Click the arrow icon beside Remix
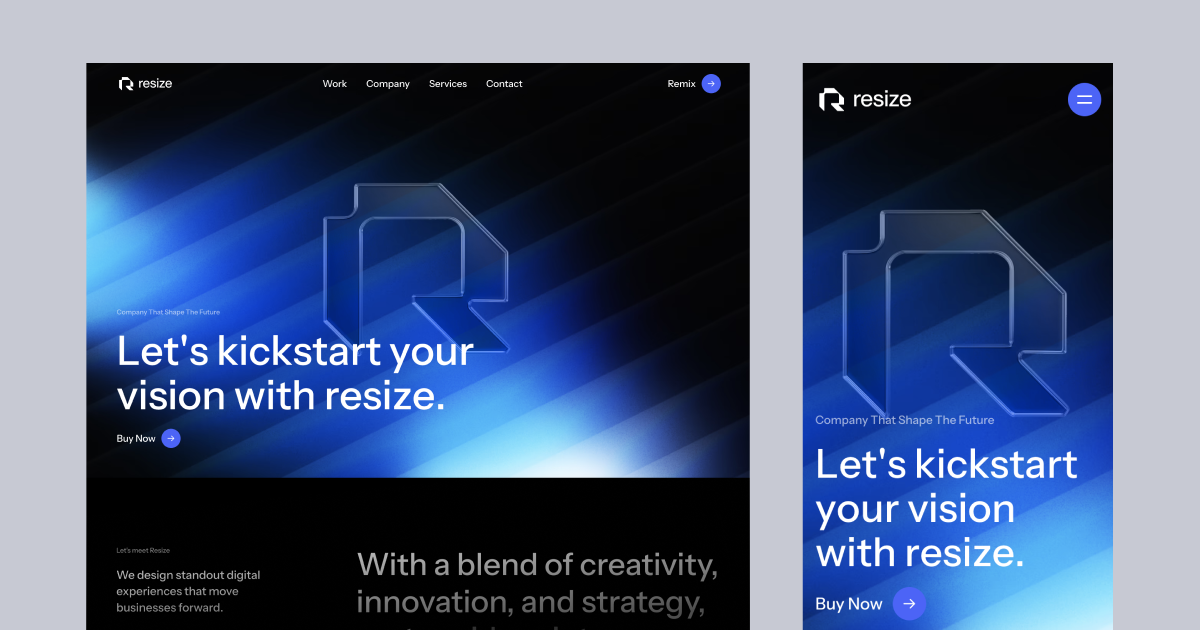Viewport: 1200px width, 630px height. coord(711,84)
